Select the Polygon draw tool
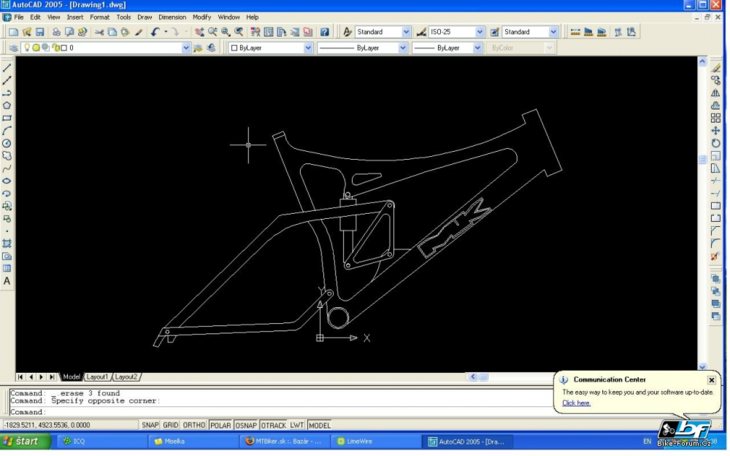Image resolution: width=730 pixels, height=456 pixels. (x=7, y=106)
